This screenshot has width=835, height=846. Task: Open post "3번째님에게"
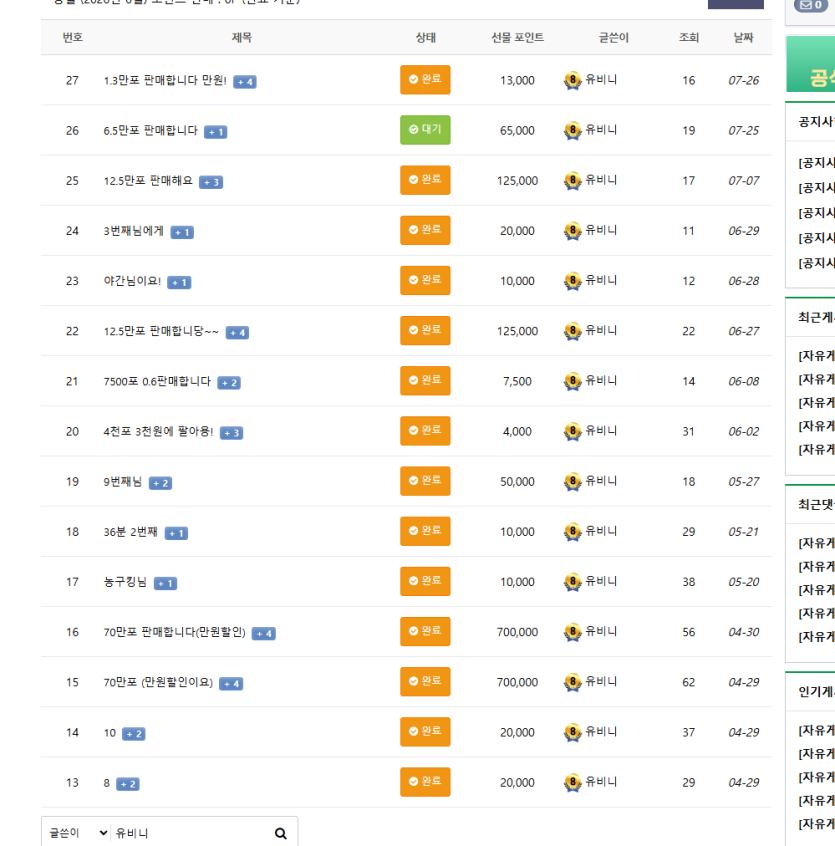pyautogui.click(x=133, y=231)
